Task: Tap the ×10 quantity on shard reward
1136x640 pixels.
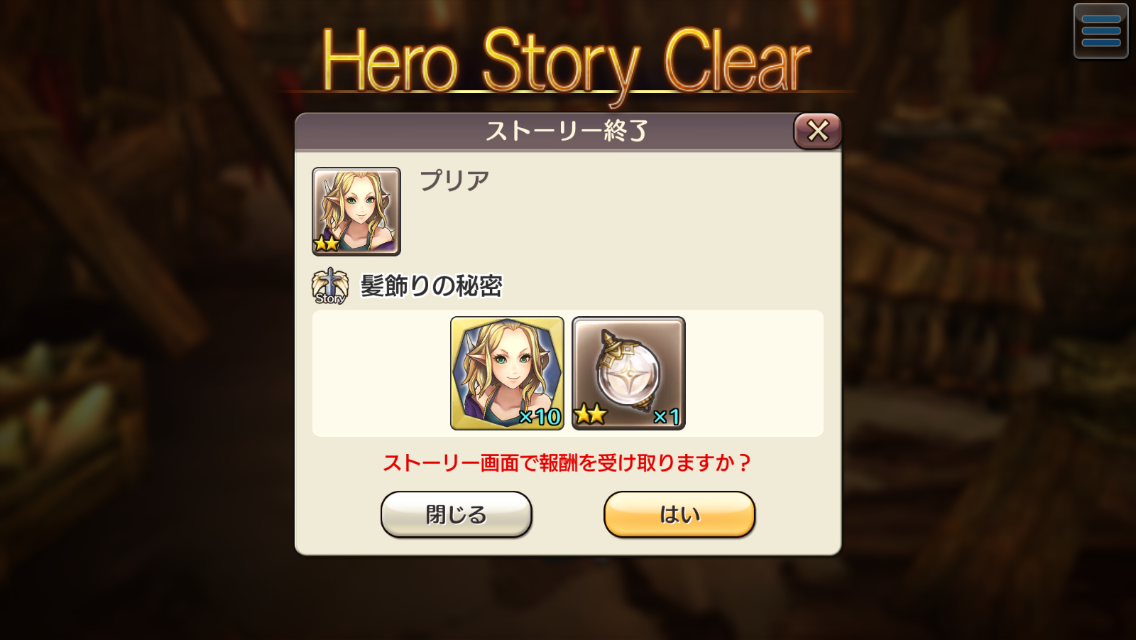Action: (540, 417)
